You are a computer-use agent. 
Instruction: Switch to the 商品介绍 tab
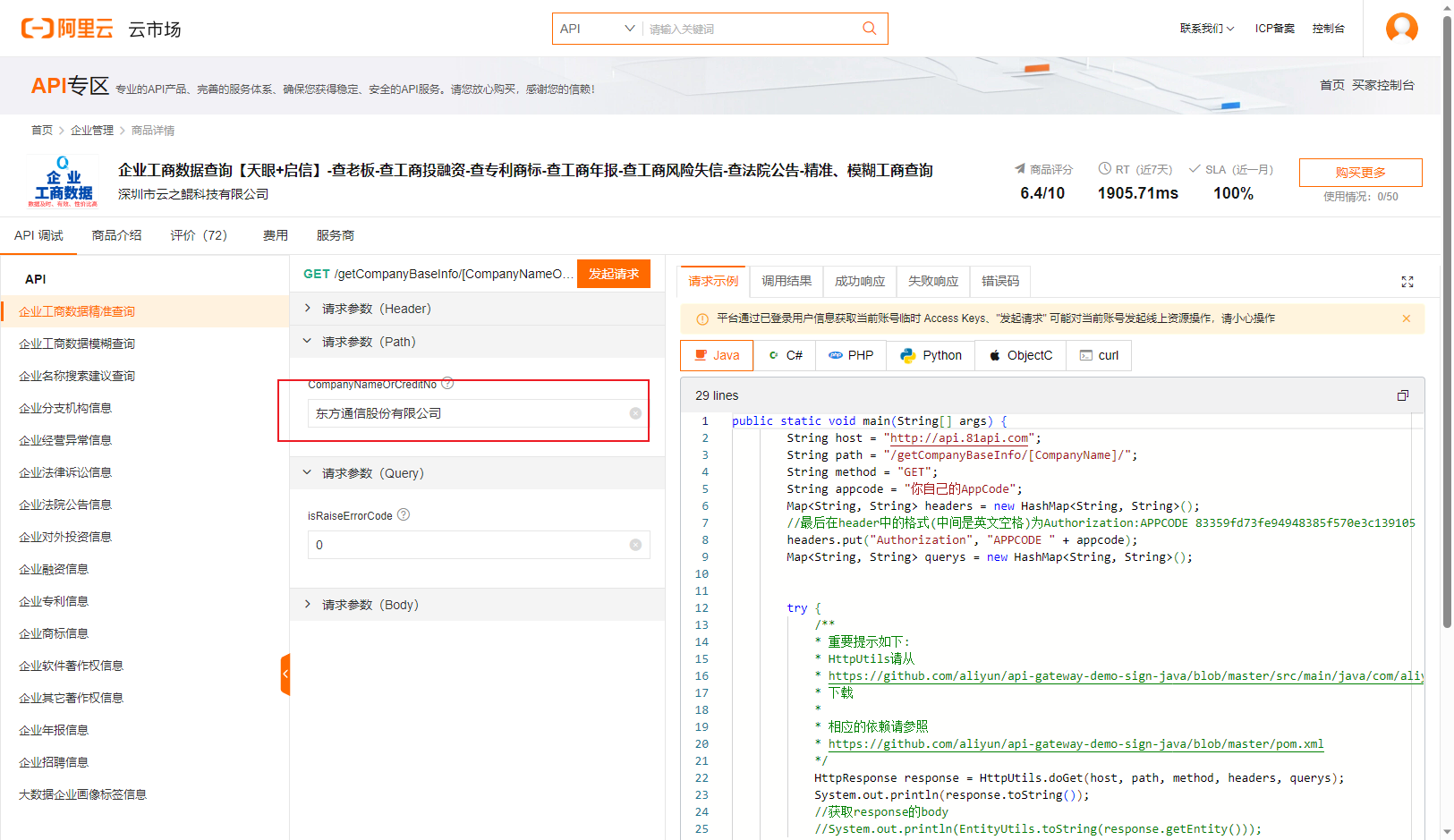(116, 235)
